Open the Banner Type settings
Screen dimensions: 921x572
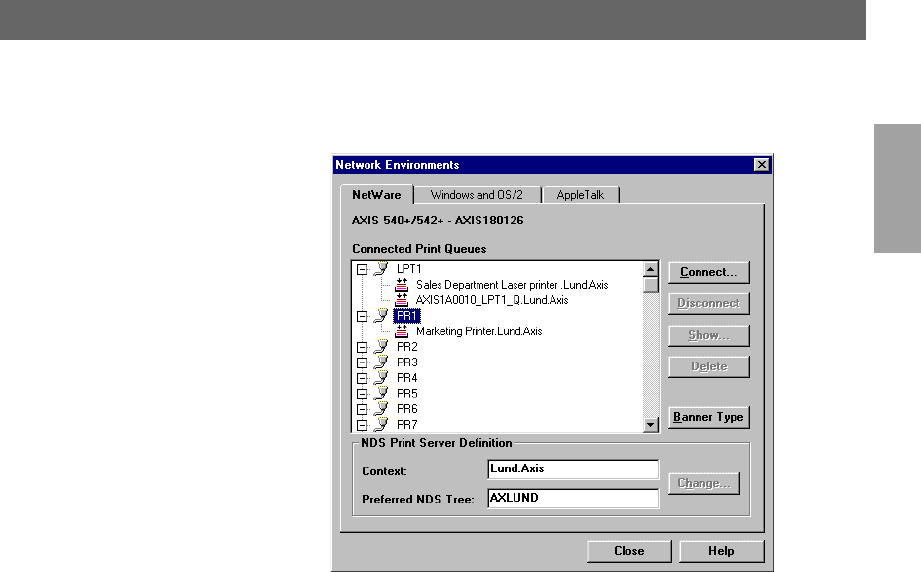coord(708,417)
